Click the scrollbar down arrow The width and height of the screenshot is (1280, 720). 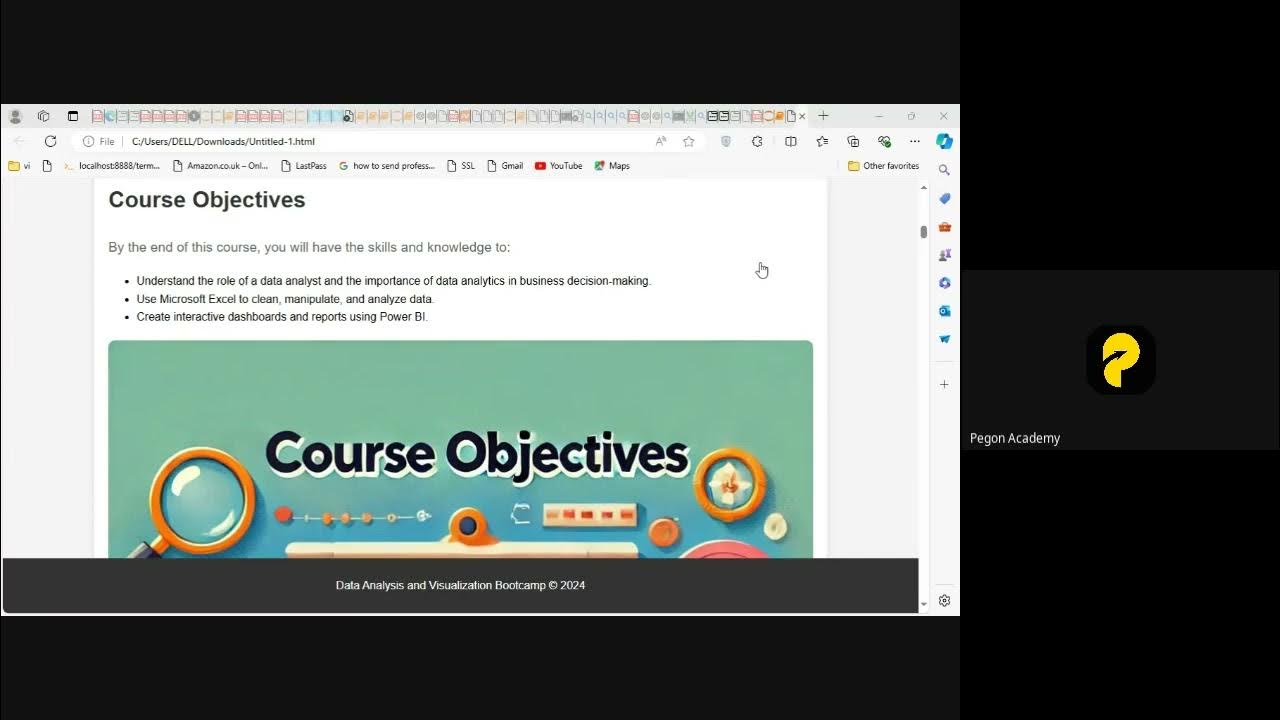coord(924,604)
